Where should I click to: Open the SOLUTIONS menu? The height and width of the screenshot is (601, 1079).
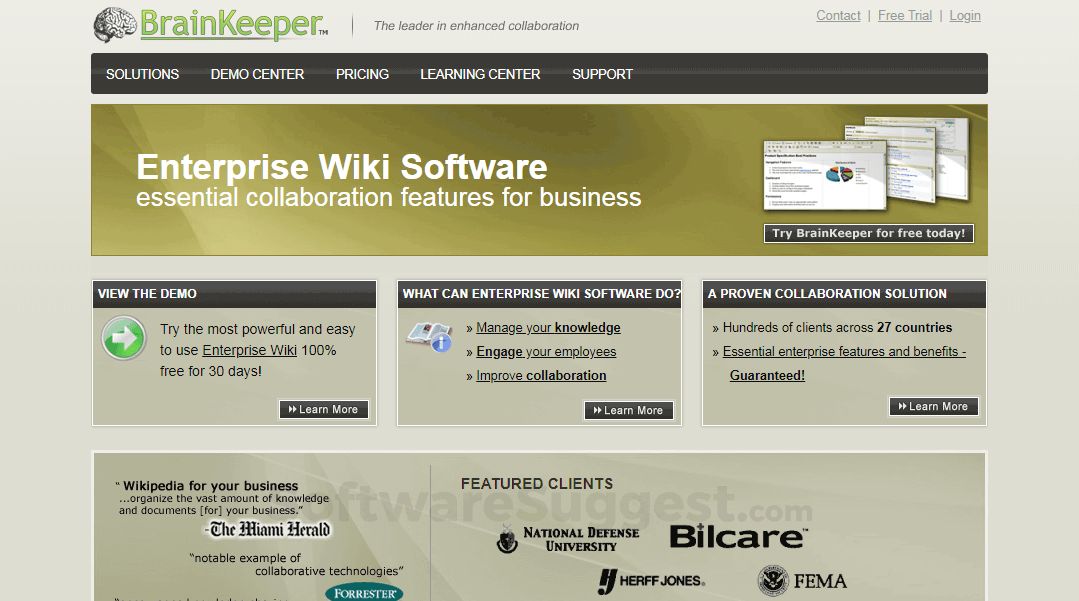point(142,73)
